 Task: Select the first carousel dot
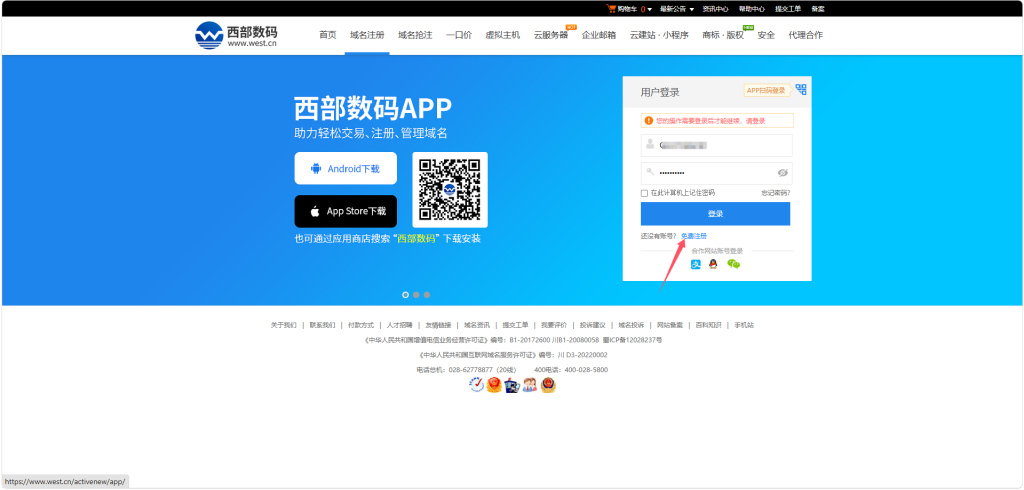click(x=406, y=295)
